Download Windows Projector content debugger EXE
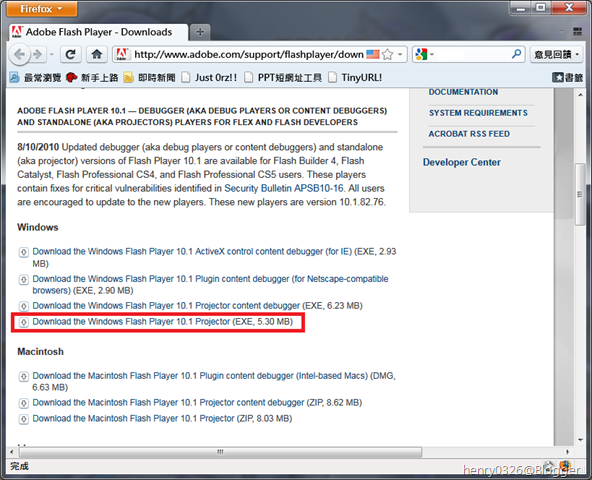This screenshot has height=480, width=592. coord(166,306)
